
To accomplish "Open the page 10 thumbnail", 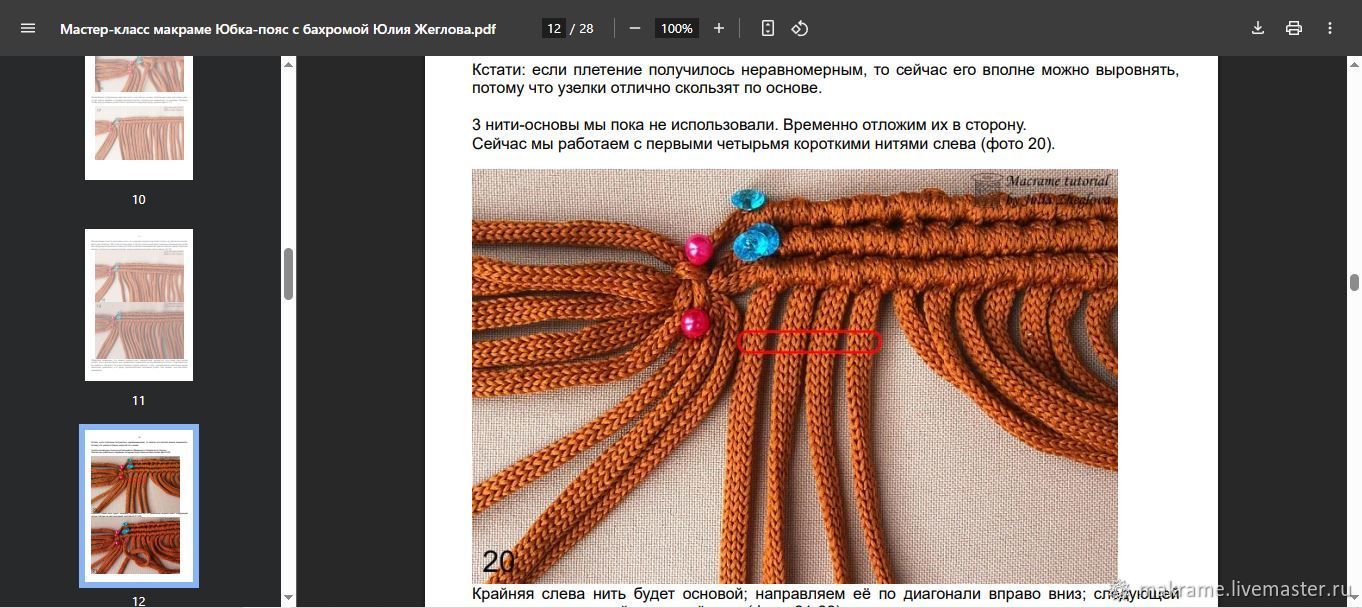I will 139,118.
